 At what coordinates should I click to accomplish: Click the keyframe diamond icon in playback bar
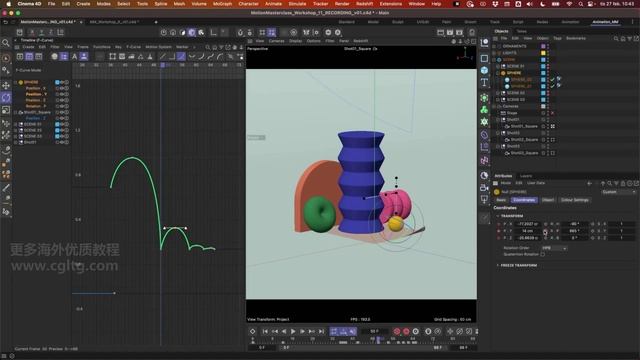pos(252,331)
